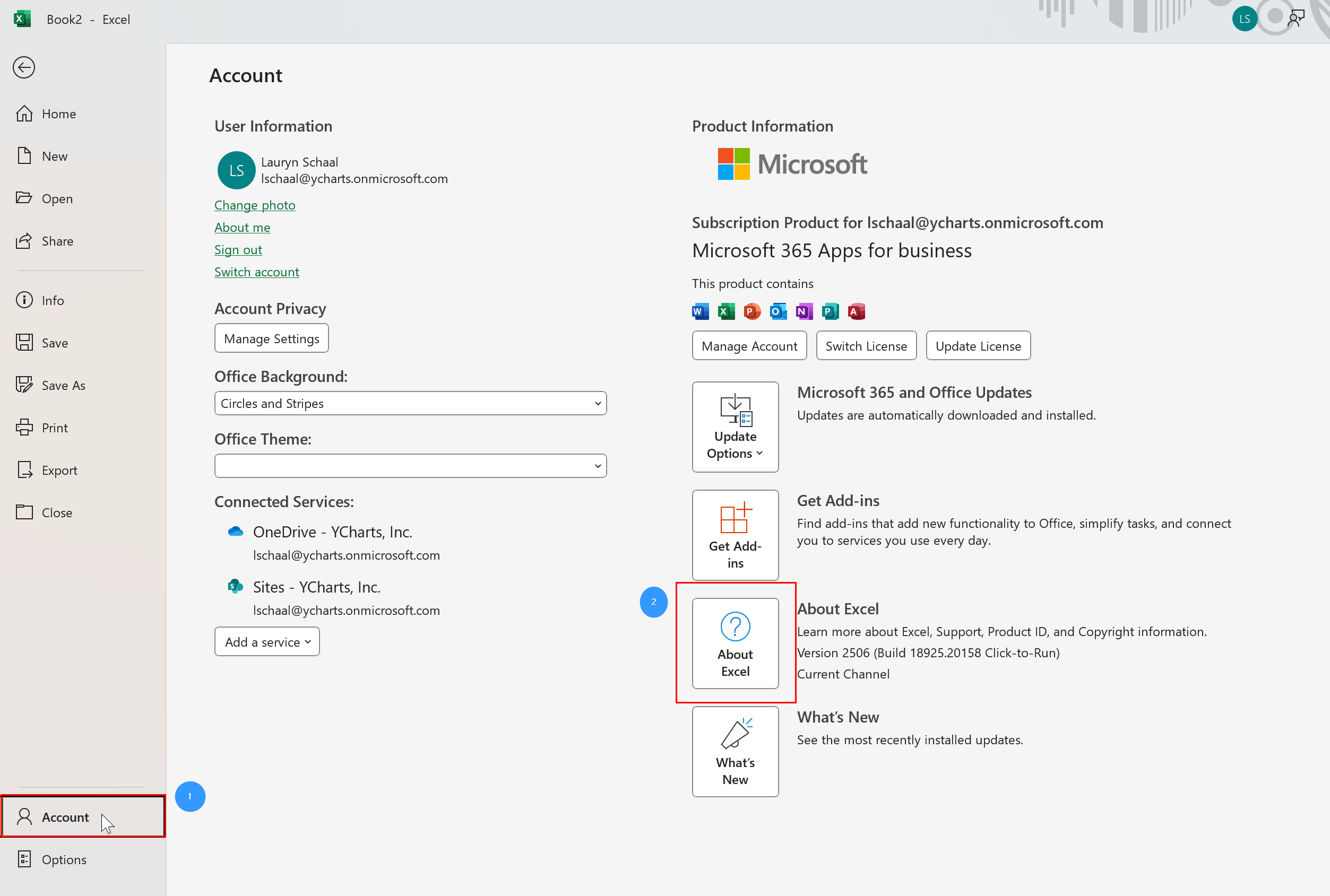This screenshot has width=1330, height=896.
Task: Click the Access app icon in product list
Action: (856, 311)
